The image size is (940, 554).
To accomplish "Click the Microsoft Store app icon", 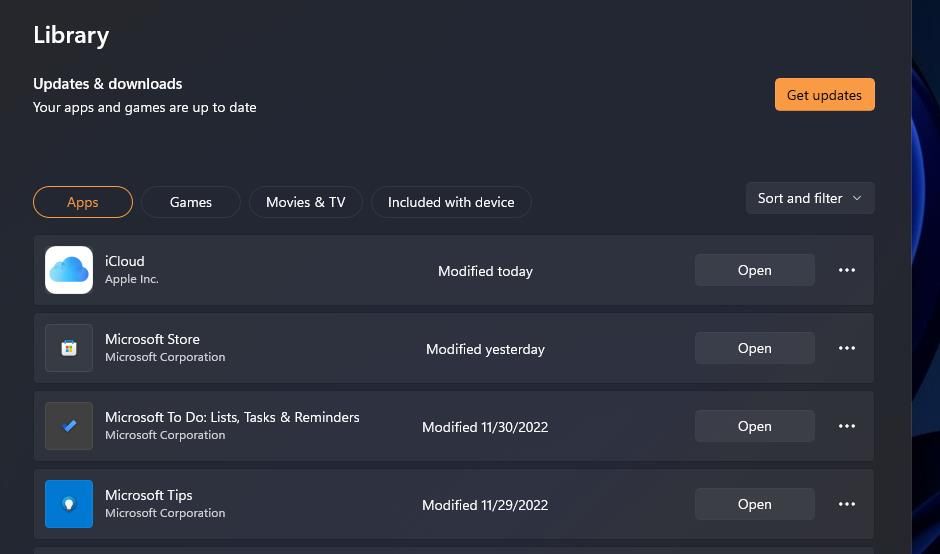I will coord(69,348).
